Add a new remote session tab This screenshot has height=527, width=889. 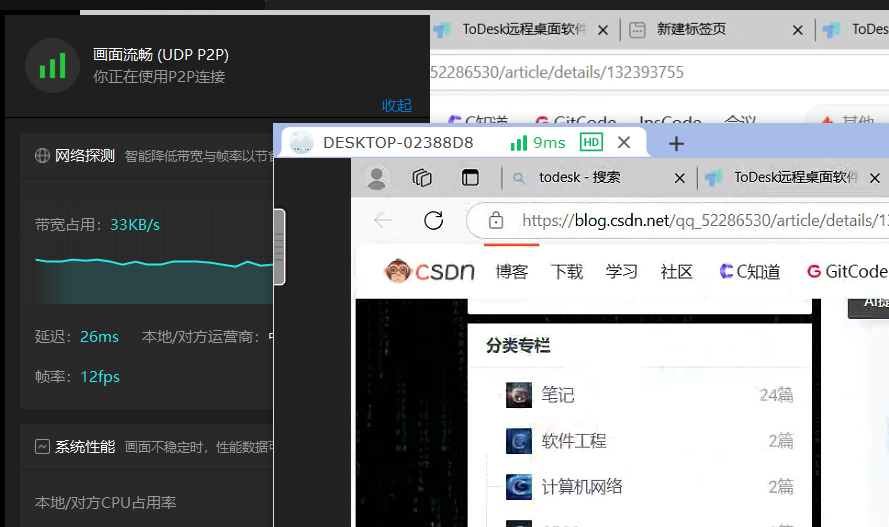(x=676, y=143)
